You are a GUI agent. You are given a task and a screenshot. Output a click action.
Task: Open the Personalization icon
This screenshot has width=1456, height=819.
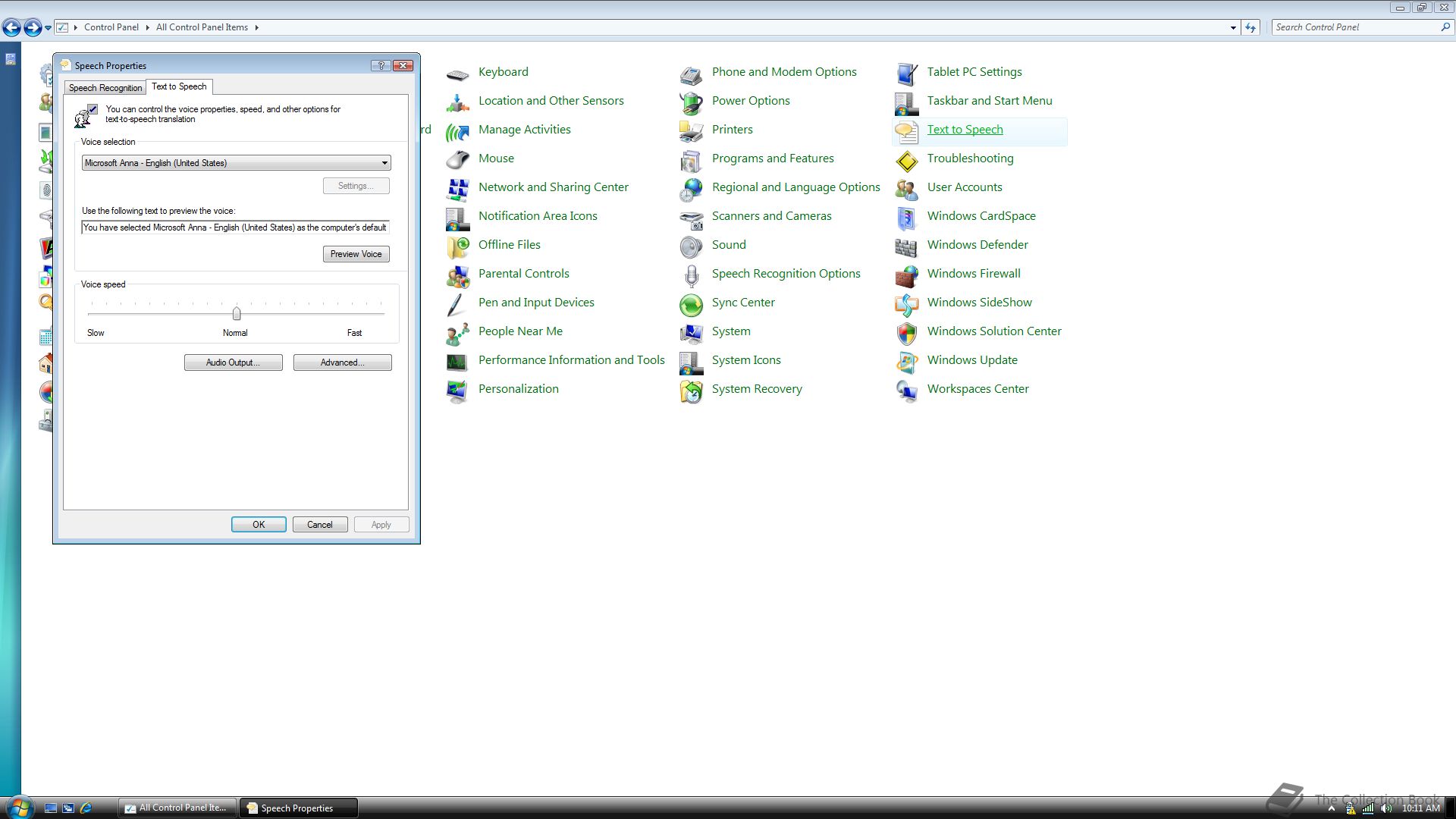[457, 391]
